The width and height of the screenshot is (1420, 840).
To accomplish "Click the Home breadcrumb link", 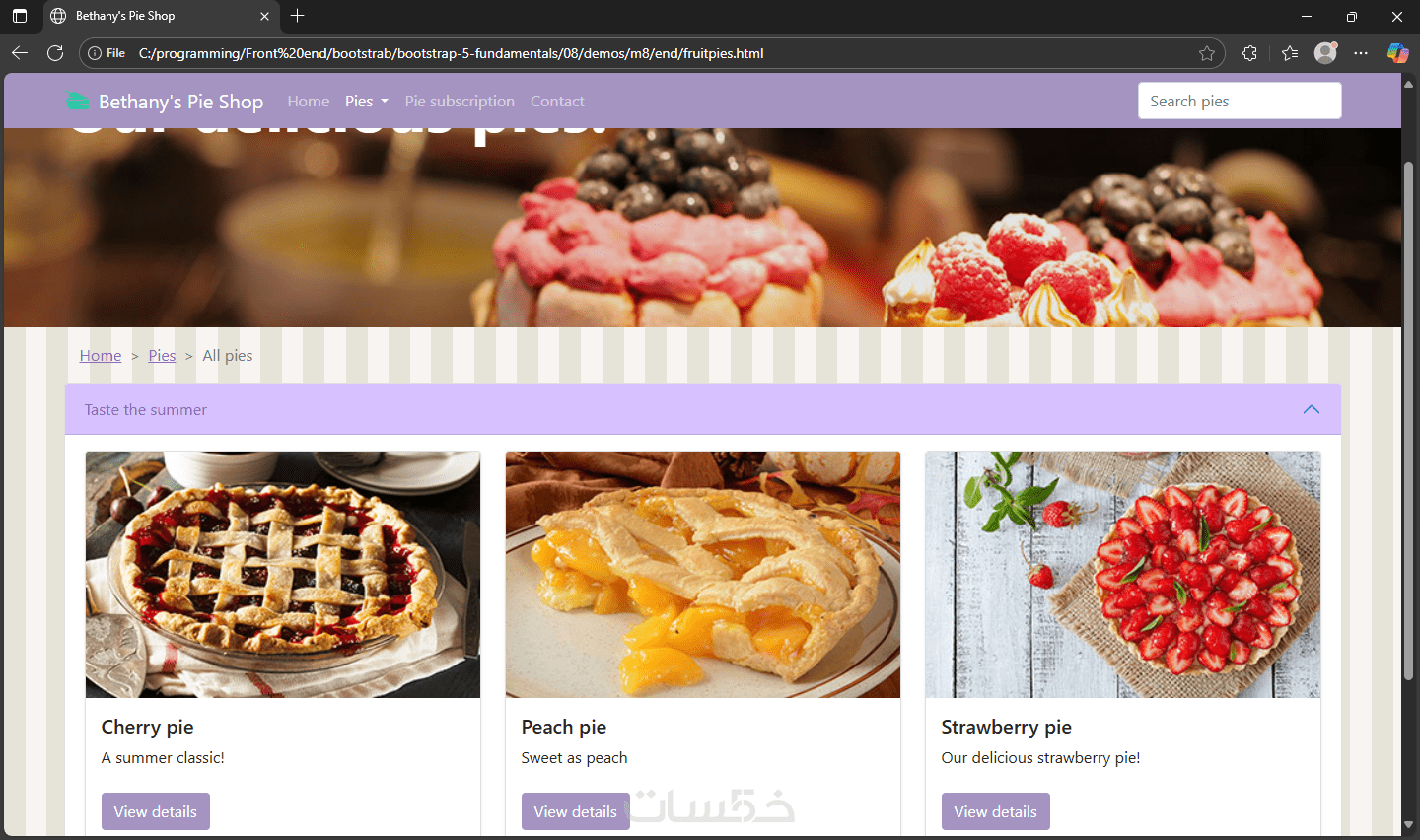I will pyautogui.click(x=101, y=355).
